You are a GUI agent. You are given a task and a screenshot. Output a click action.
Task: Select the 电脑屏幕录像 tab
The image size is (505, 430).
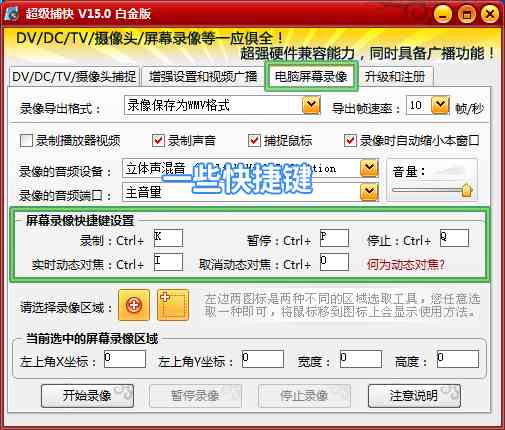click(x=311, y=77)
